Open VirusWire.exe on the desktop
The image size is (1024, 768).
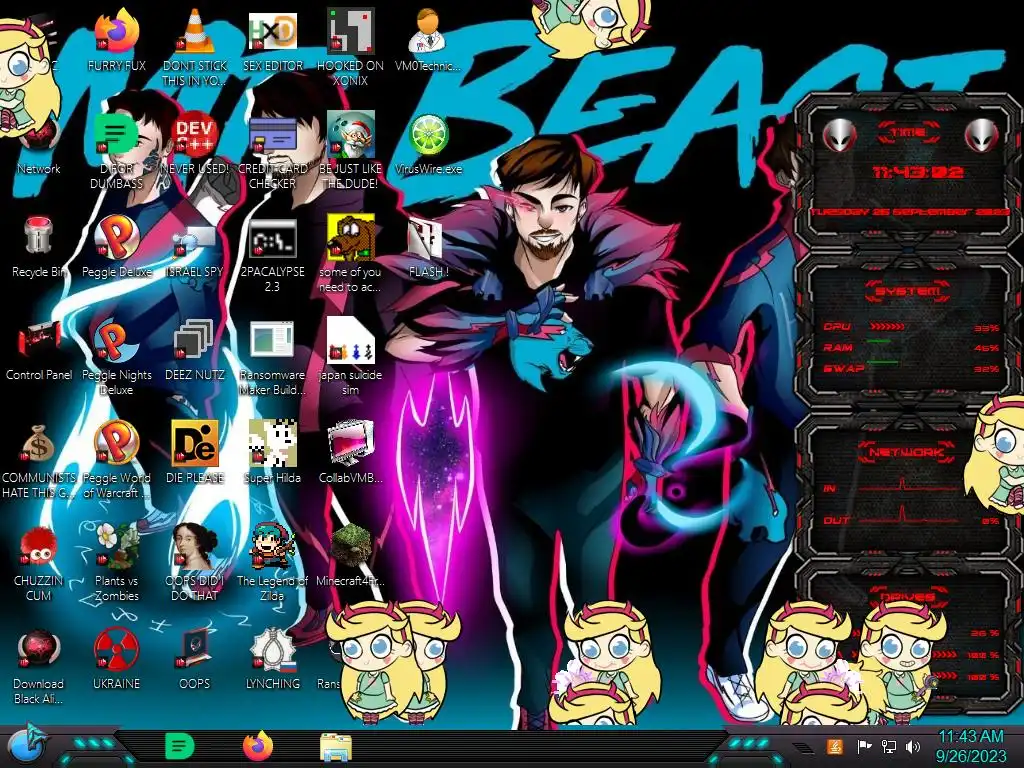click(x=428, y=135)
